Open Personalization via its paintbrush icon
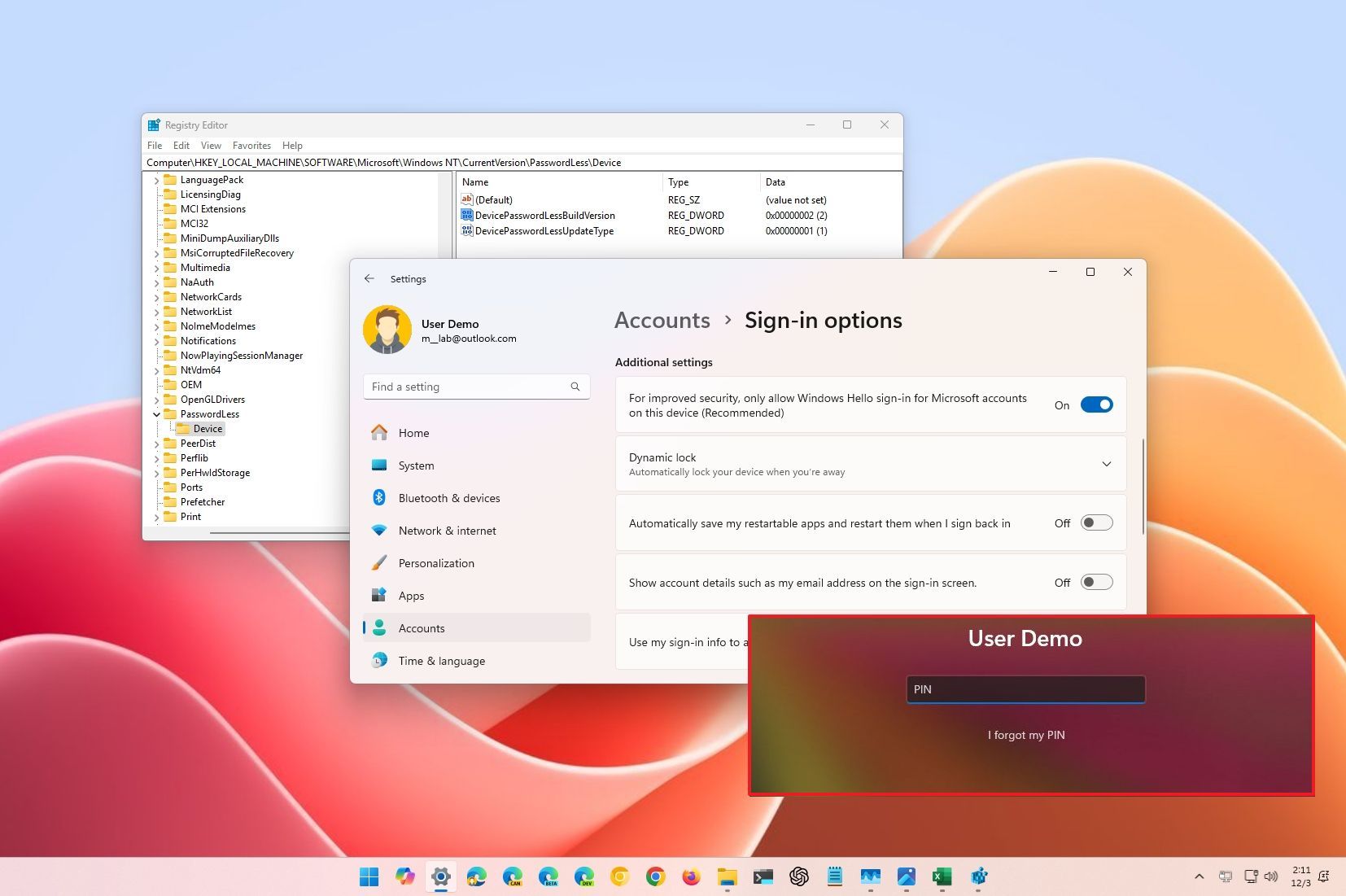1346x896 pixels. [380, 562]
